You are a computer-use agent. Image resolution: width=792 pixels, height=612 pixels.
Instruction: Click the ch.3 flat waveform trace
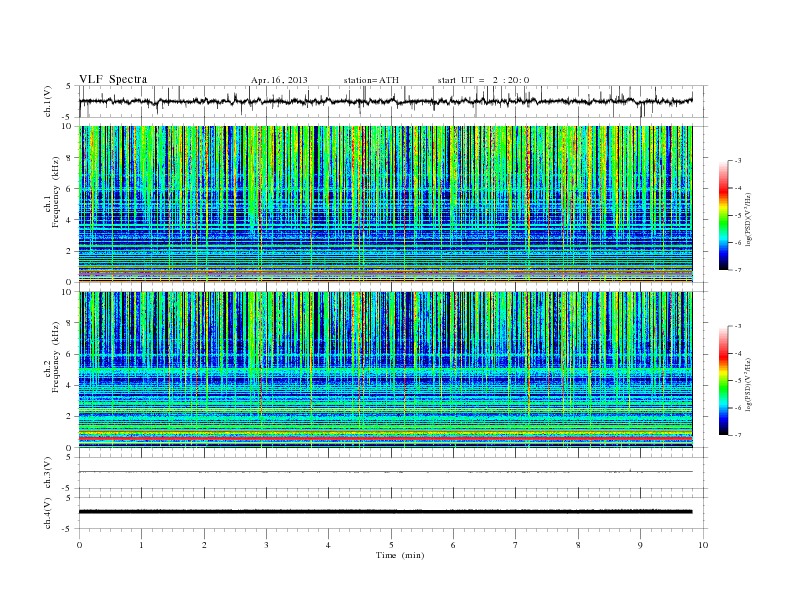pyautogui.click(x=385, y=472)
